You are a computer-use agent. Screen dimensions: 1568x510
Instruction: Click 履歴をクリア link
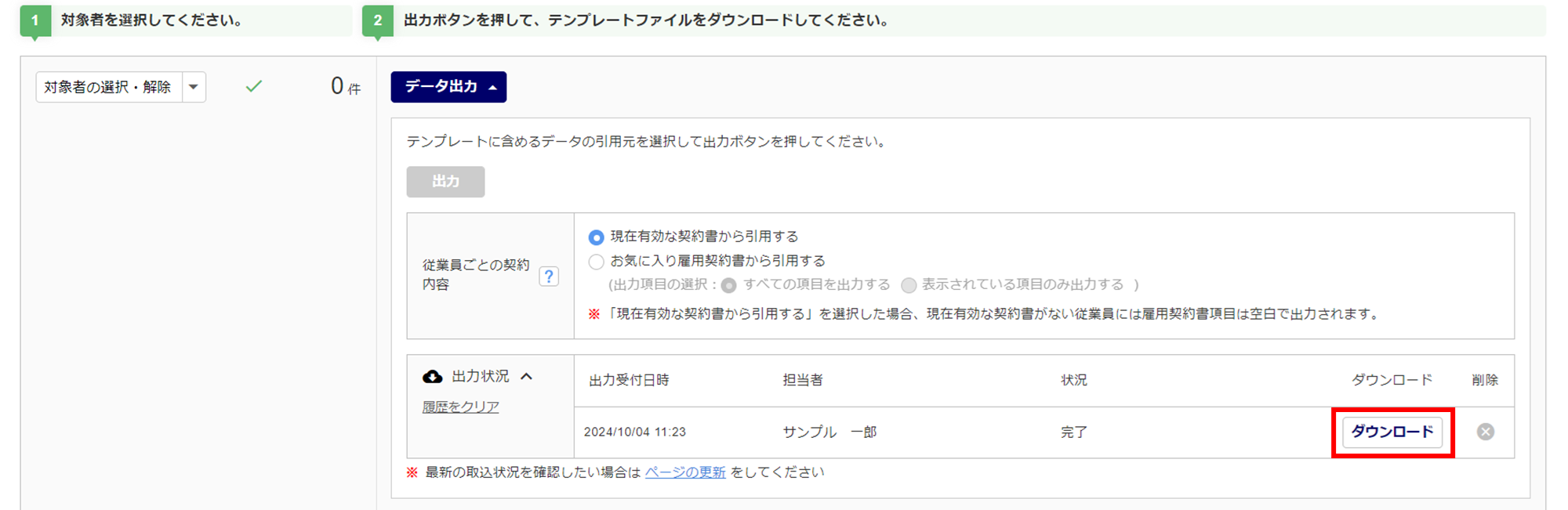pyautogui.click(x=460, y=407)
